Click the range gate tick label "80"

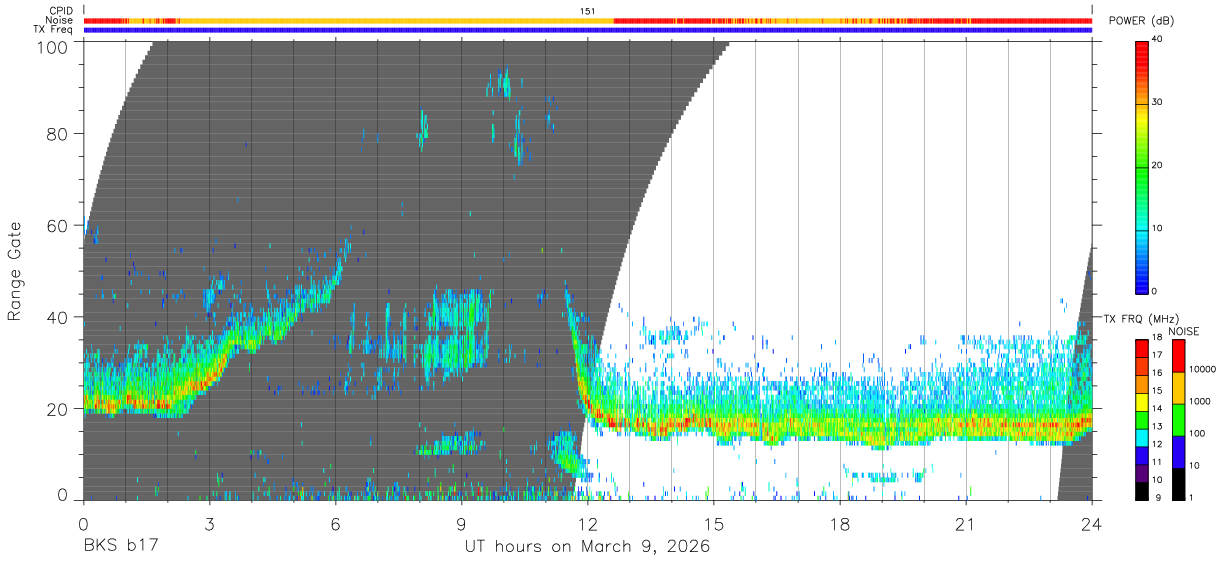pos(57,134)
